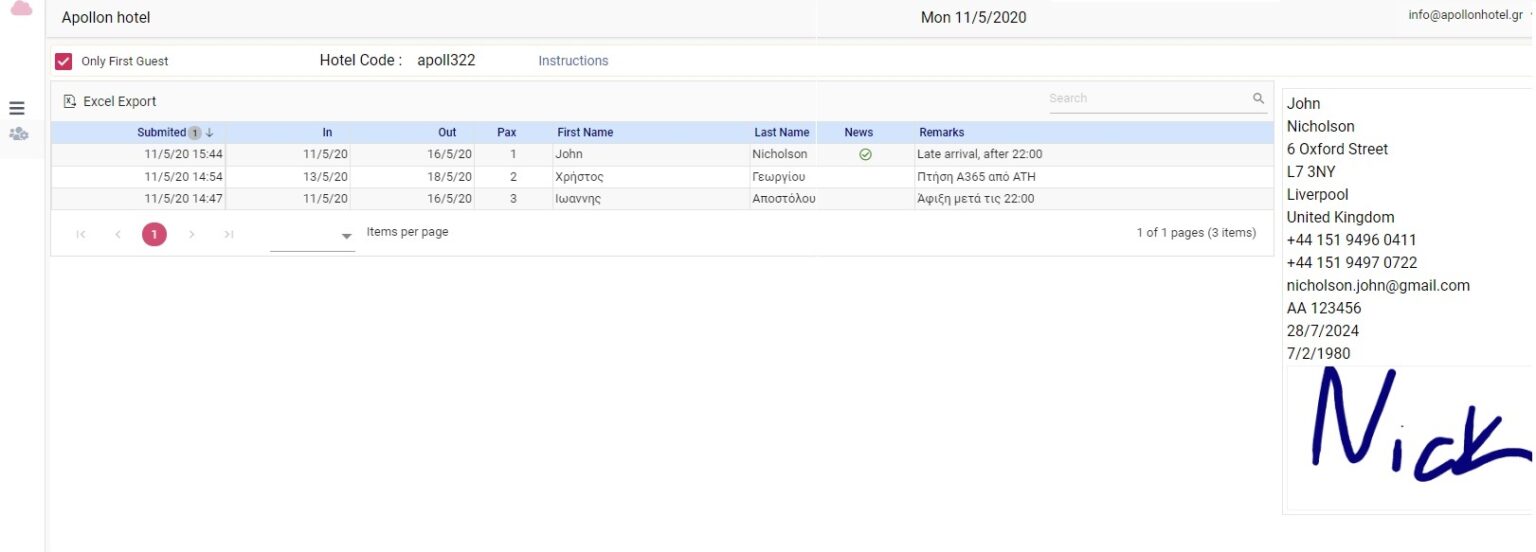Uncheck the Only First Guest checkbox
Image resolution: width=1536 pixels, height=552 pixels.
click(64, 61)
